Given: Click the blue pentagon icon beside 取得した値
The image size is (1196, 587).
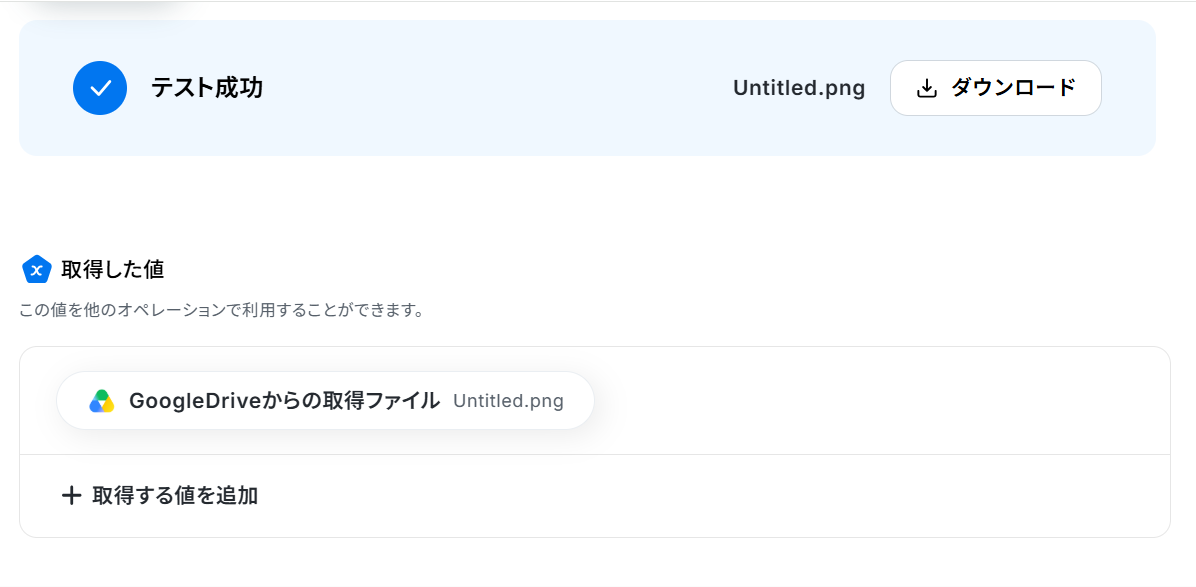Looking at the screenshot, I should [37, 269].
